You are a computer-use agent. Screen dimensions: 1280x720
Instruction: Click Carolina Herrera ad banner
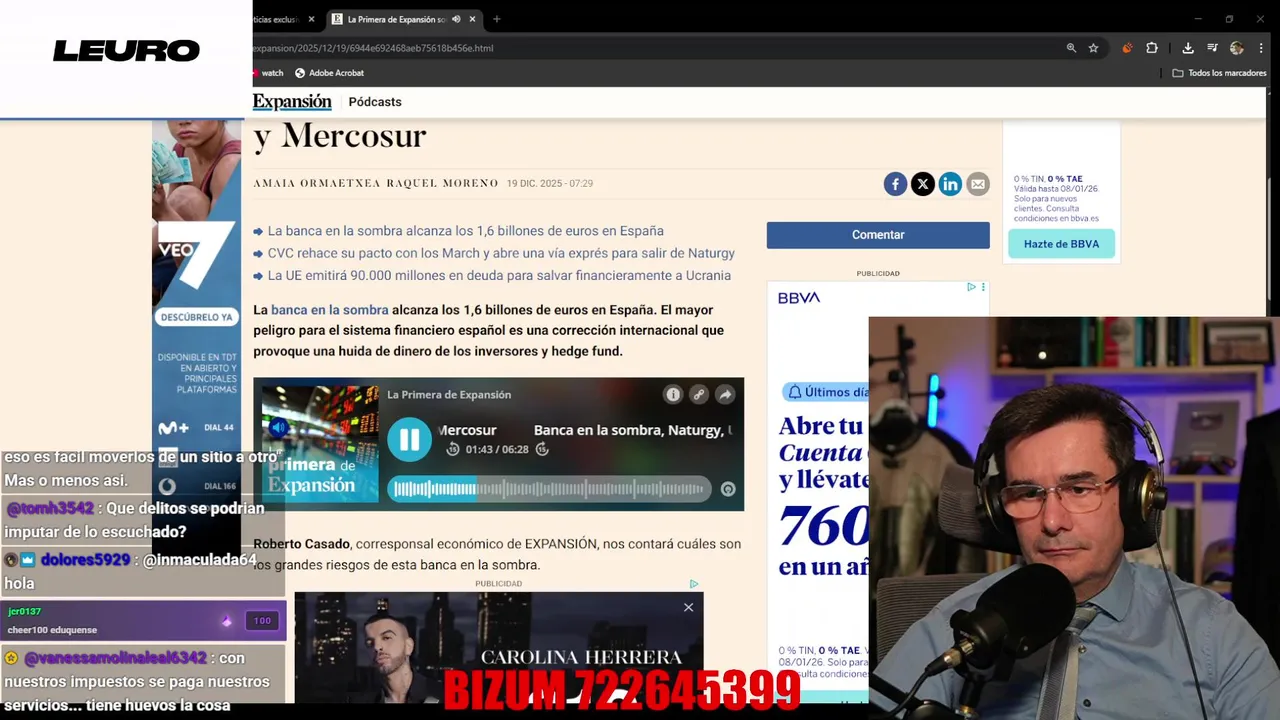[x=499, y=648]
